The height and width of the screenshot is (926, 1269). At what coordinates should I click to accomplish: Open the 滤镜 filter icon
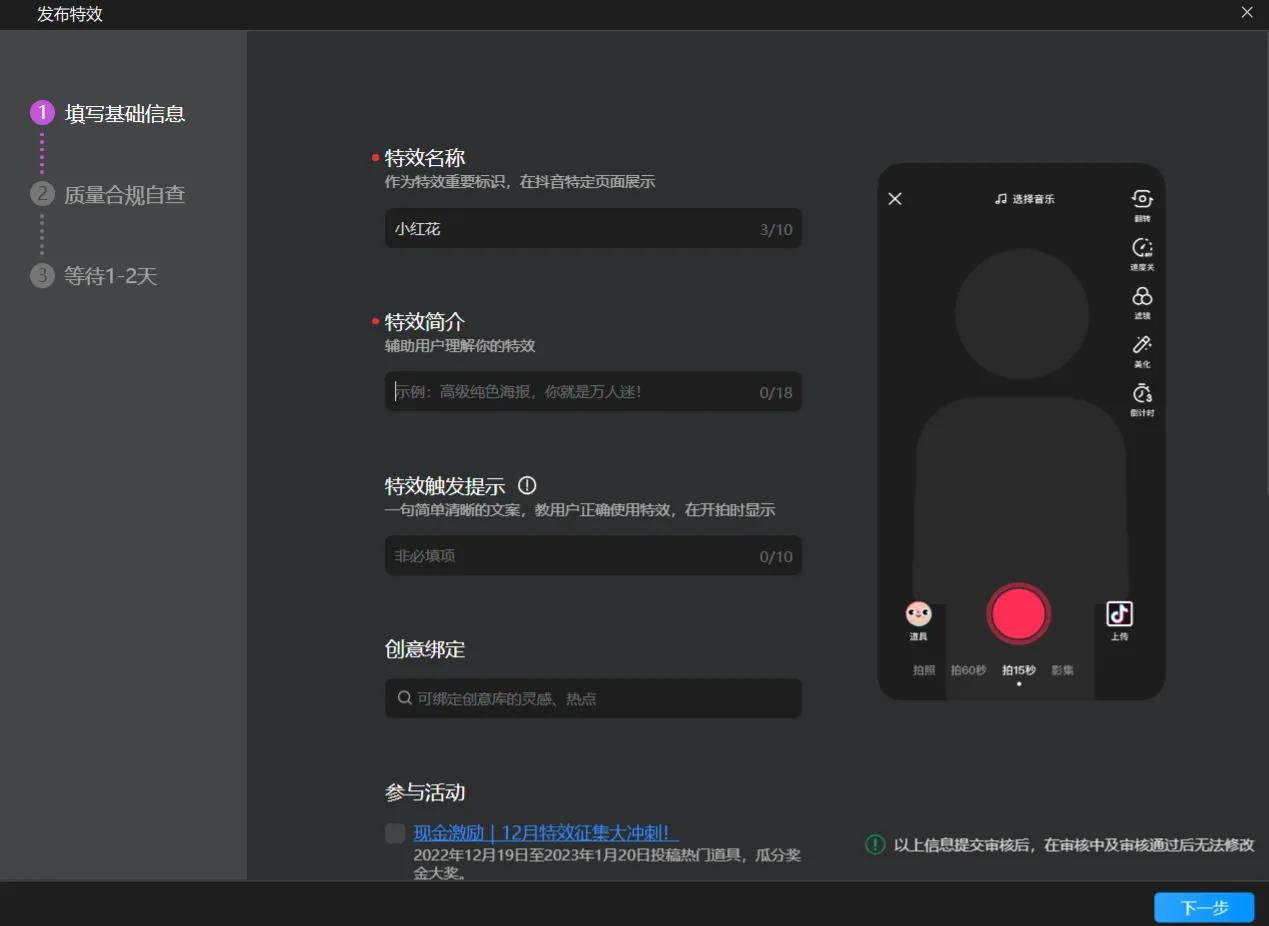(x=1141, y=296)
